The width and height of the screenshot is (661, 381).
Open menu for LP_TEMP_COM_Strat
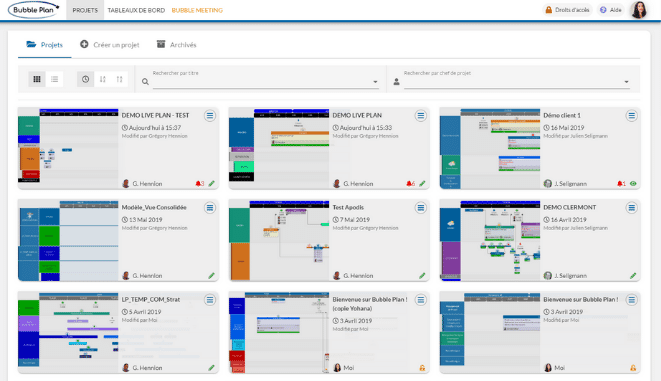coord(210,300)
